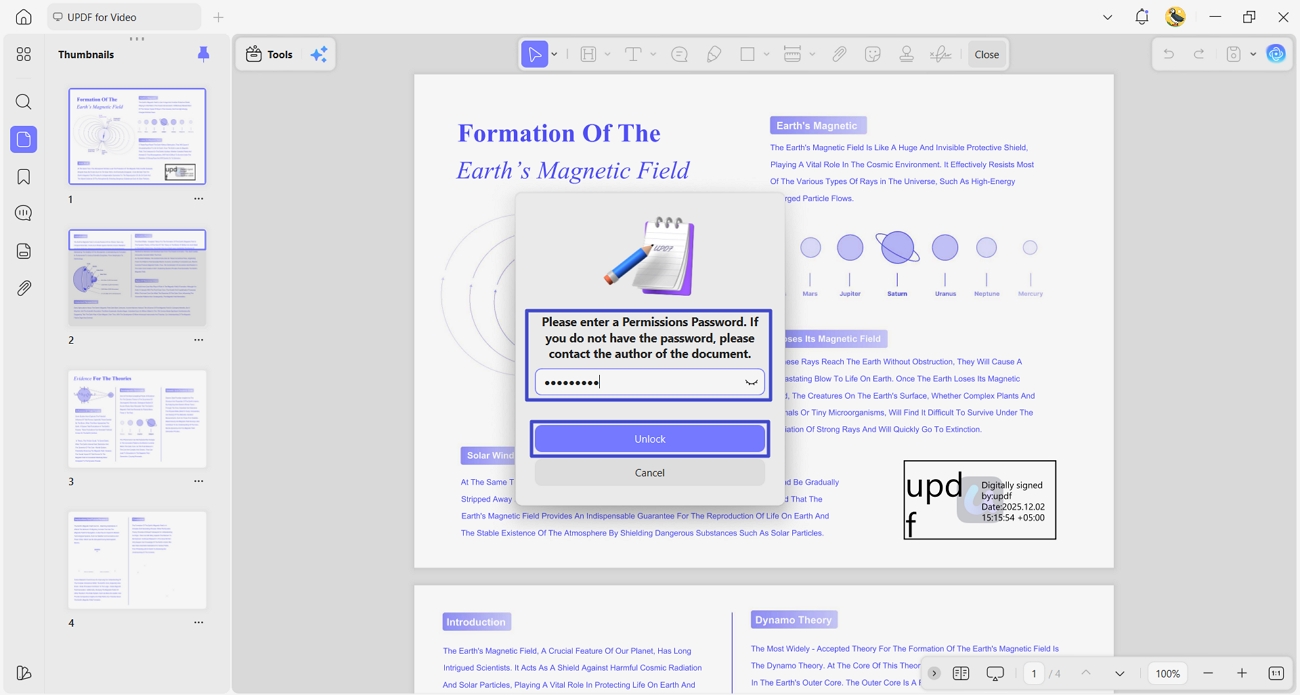Expand the Text tool dropdown arrow

[653, 54]
